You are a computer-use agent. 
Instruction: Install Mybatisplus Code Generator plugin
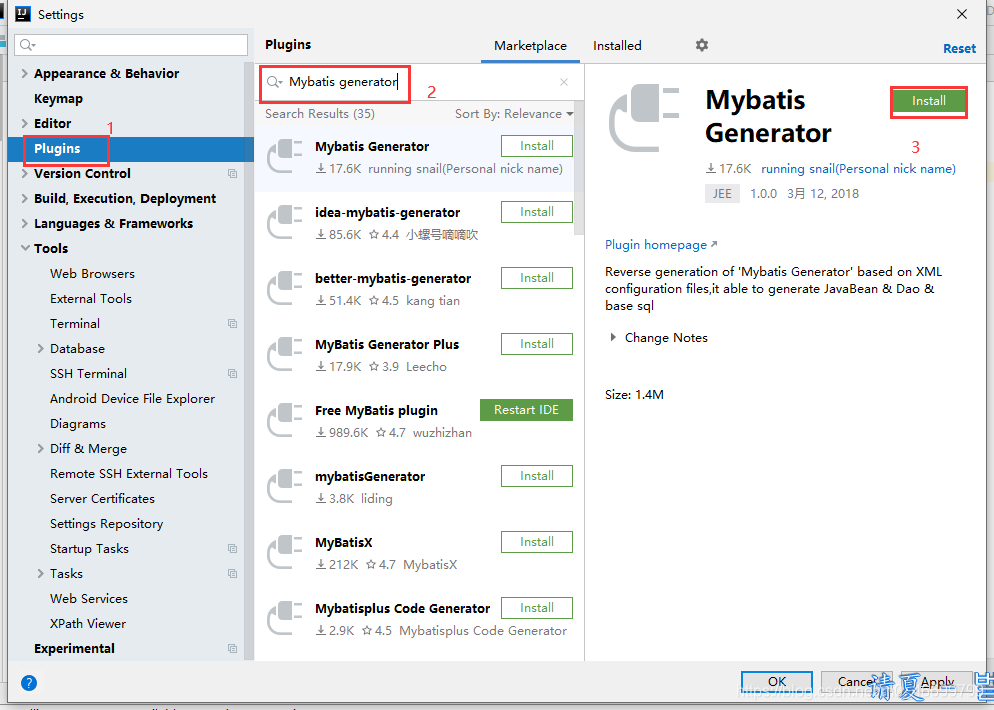pos(536,607)
